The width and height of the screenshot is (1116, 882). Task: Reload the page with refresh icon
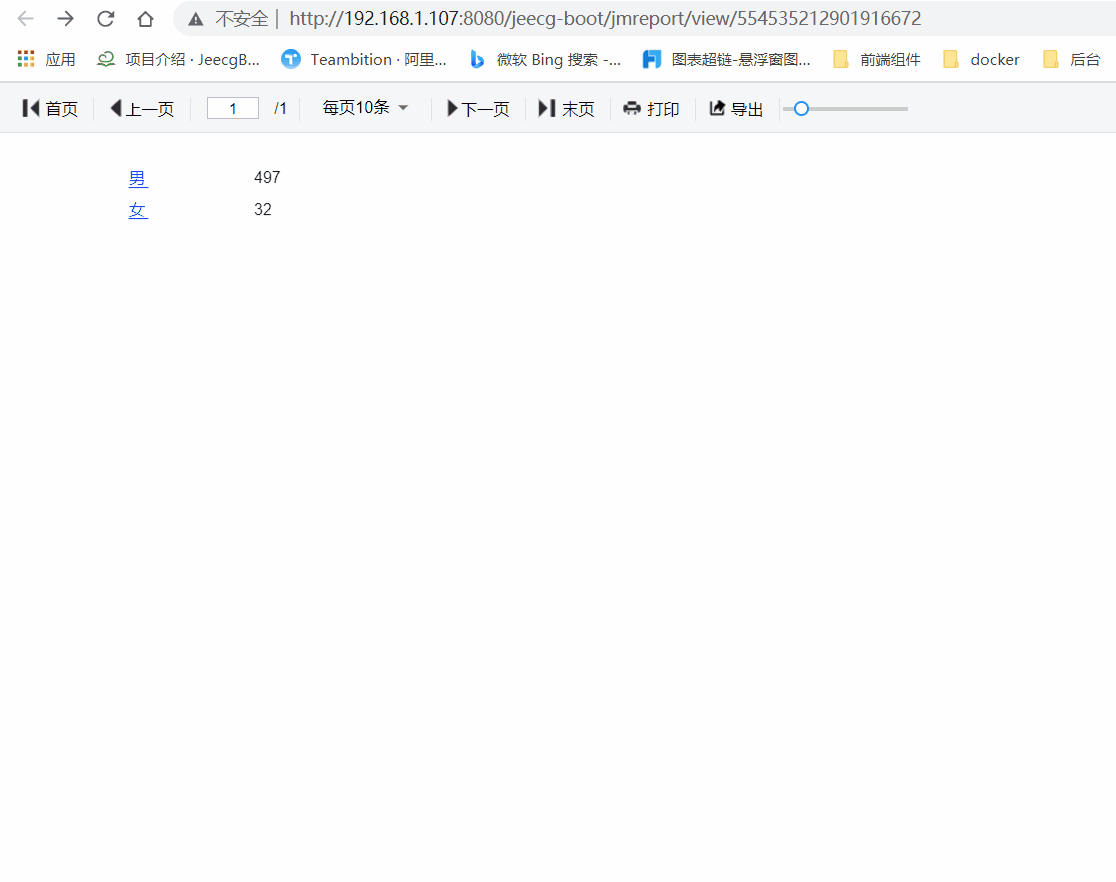tap(105, 19)
